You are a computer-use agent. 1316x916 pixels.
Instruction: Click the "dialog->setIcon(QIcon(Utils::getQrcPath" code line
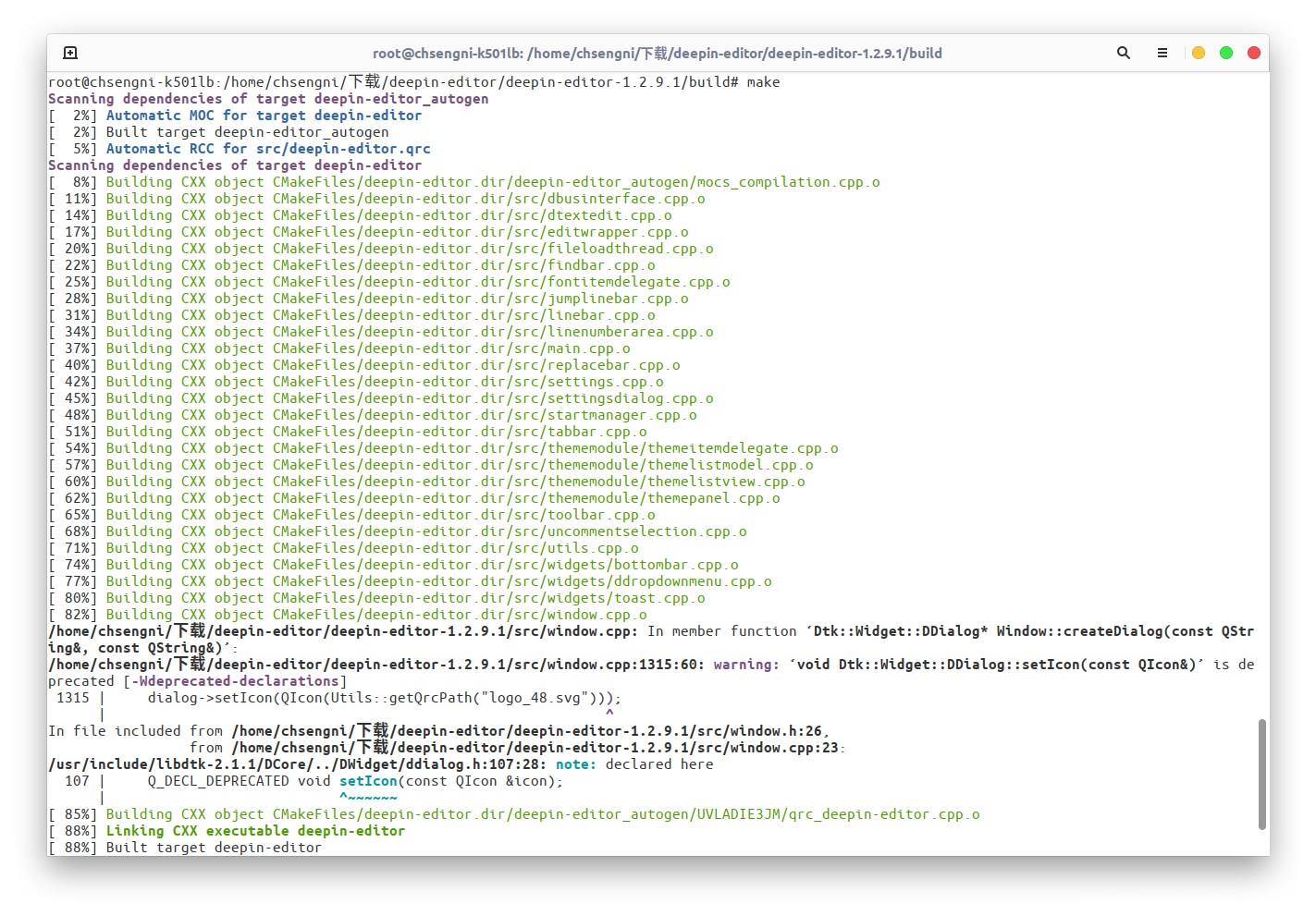click(385, 698)
